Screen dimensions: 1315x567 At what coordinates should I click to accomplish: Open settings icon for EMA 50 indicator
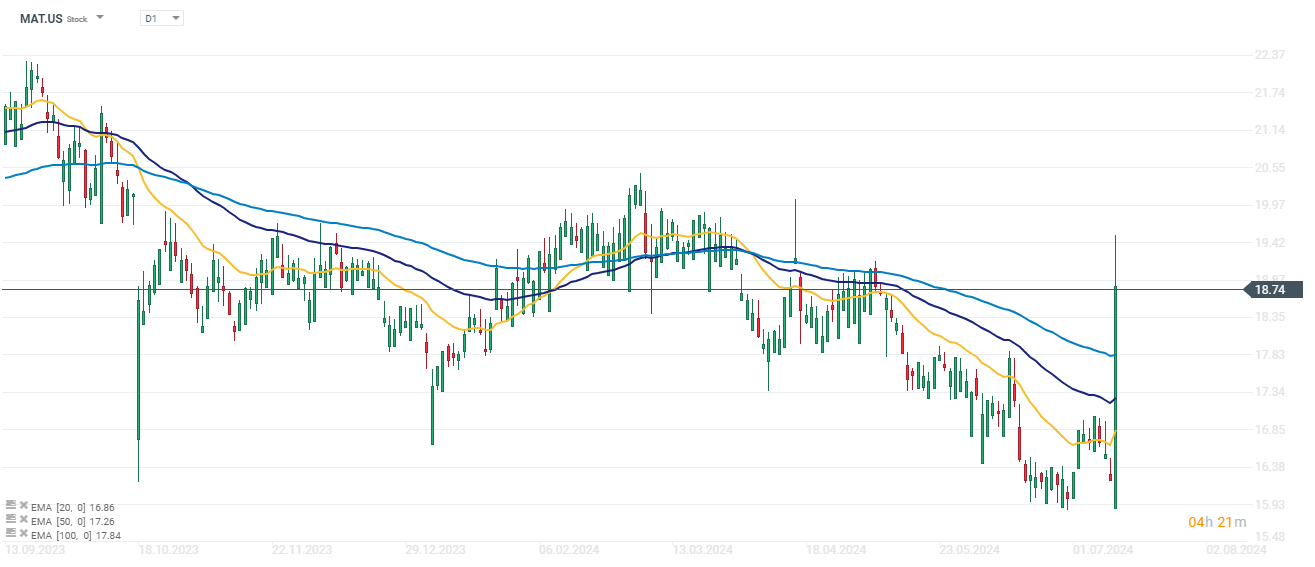coord(11,521)
